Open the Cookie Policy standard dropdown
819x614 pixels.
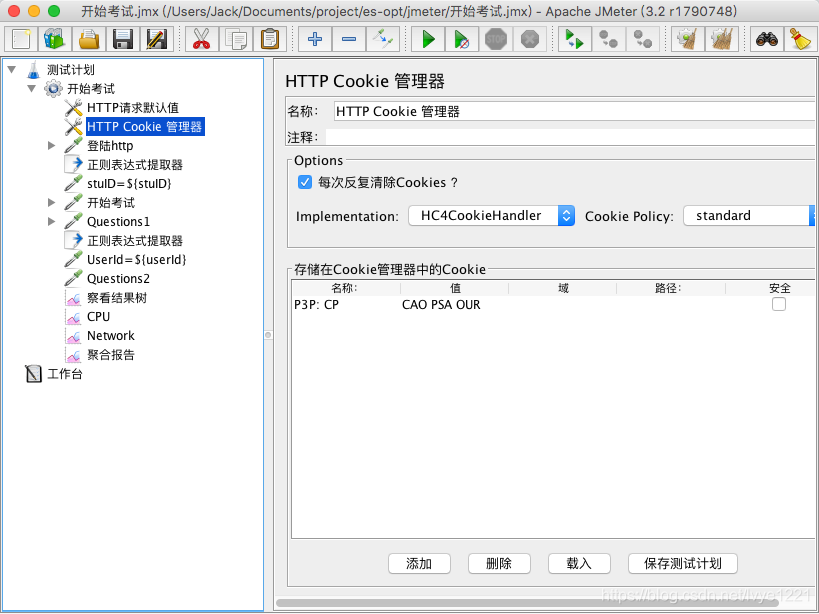749,216
